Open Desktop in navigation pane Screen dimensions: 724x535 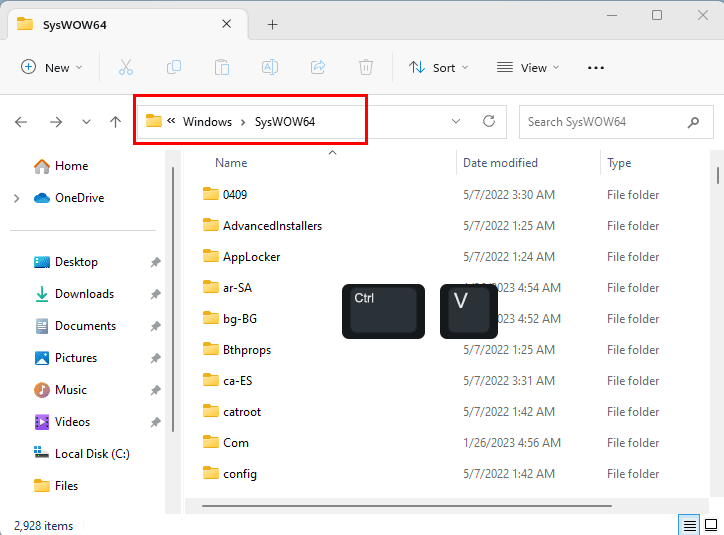click(76, 262)
